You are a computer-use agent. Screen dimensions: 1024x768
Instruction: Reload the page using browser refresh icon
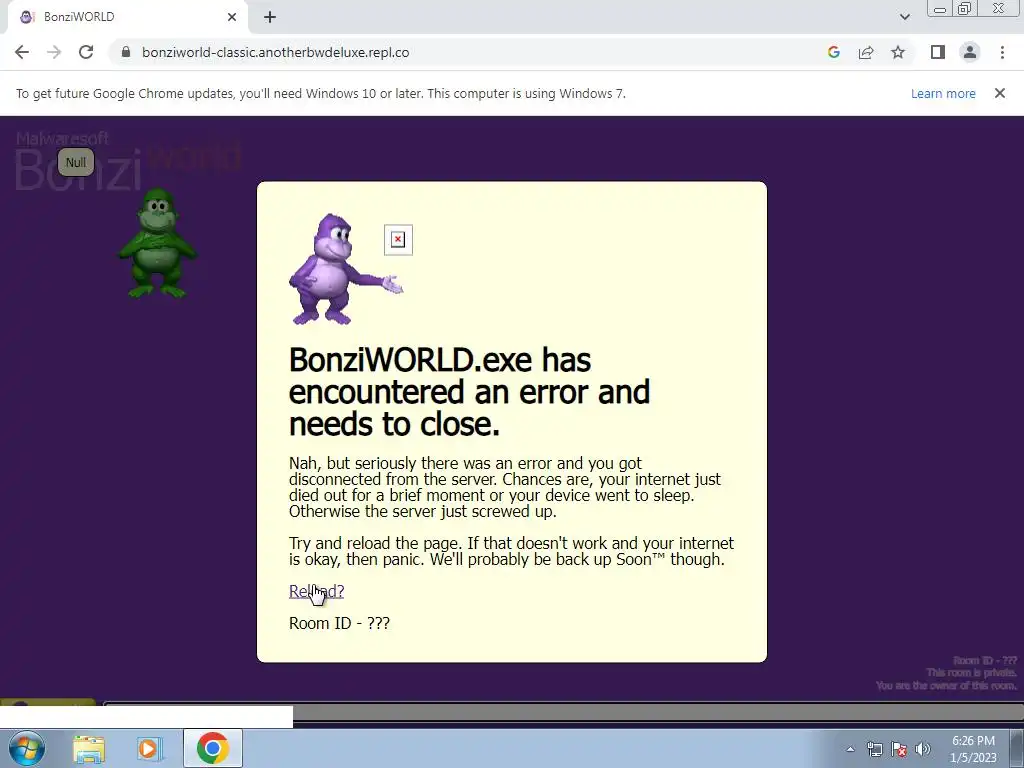[86, 52]
